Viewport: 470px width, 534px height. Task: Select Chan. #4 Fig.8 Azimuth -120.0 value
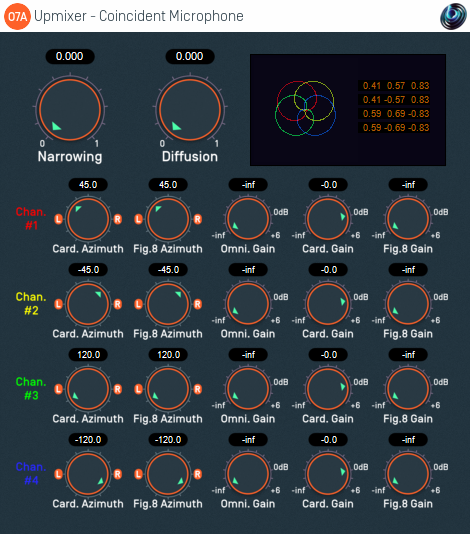pos(168,440)
